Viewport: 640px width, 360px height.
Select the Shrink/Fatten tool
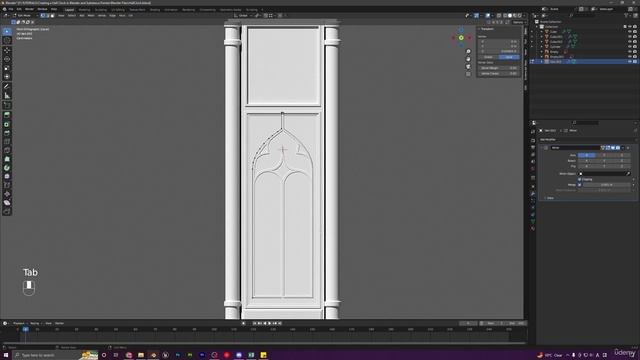click(x=7, y=194)
